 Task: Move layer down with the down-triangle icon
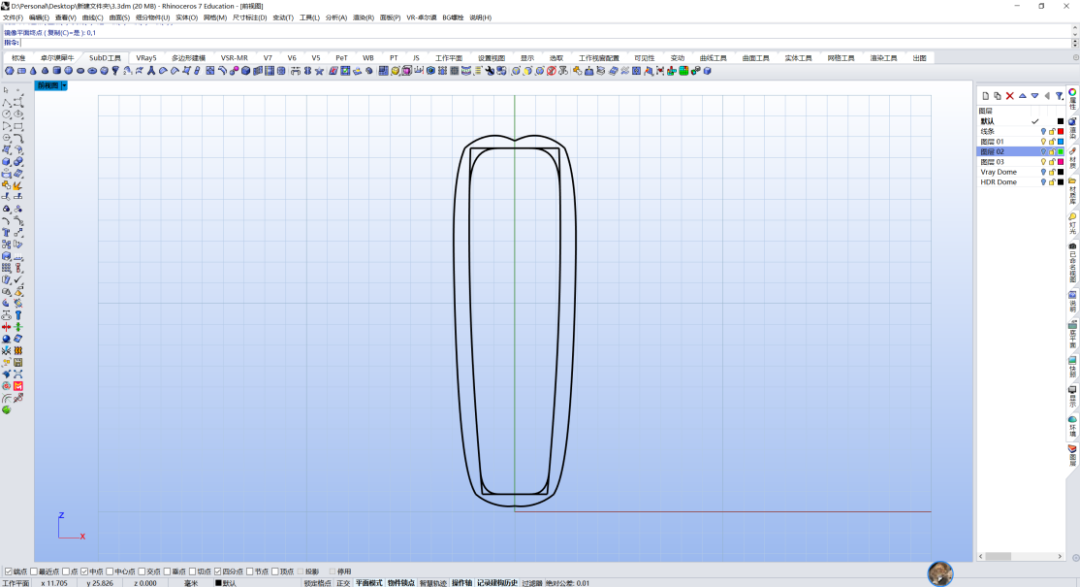1035,96
